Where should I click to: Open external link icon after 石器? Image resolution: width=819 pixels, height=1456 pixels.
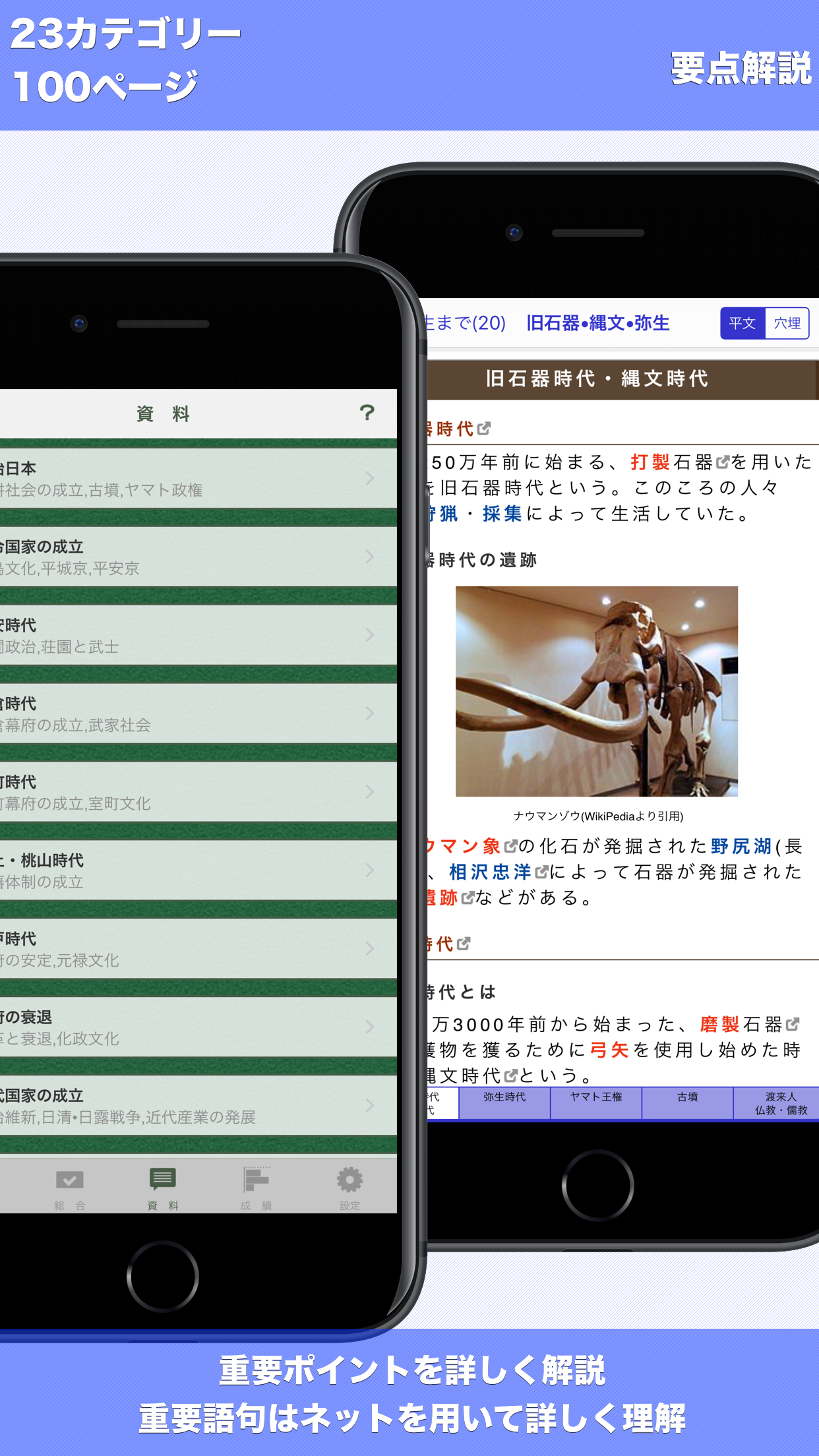coord(723,462)
